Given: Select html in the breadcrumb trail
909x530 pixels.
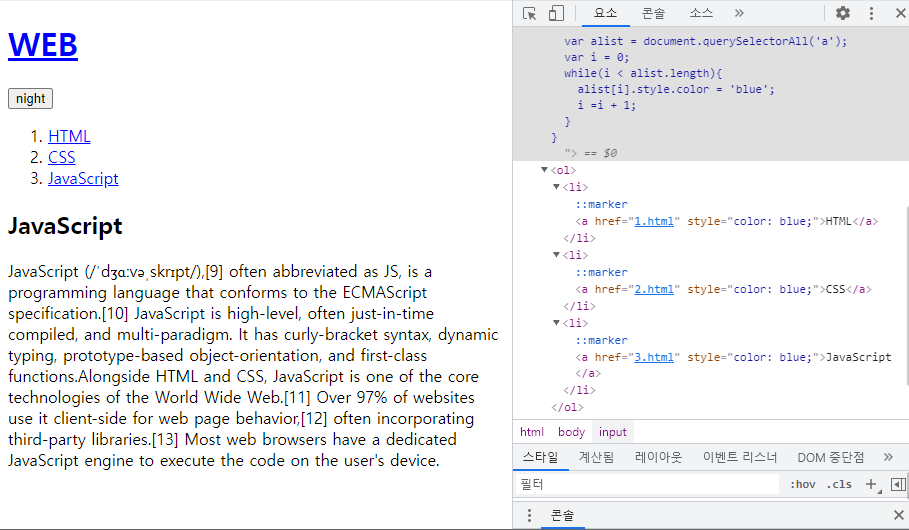Looking at the screenshot, I should (532, 432).
